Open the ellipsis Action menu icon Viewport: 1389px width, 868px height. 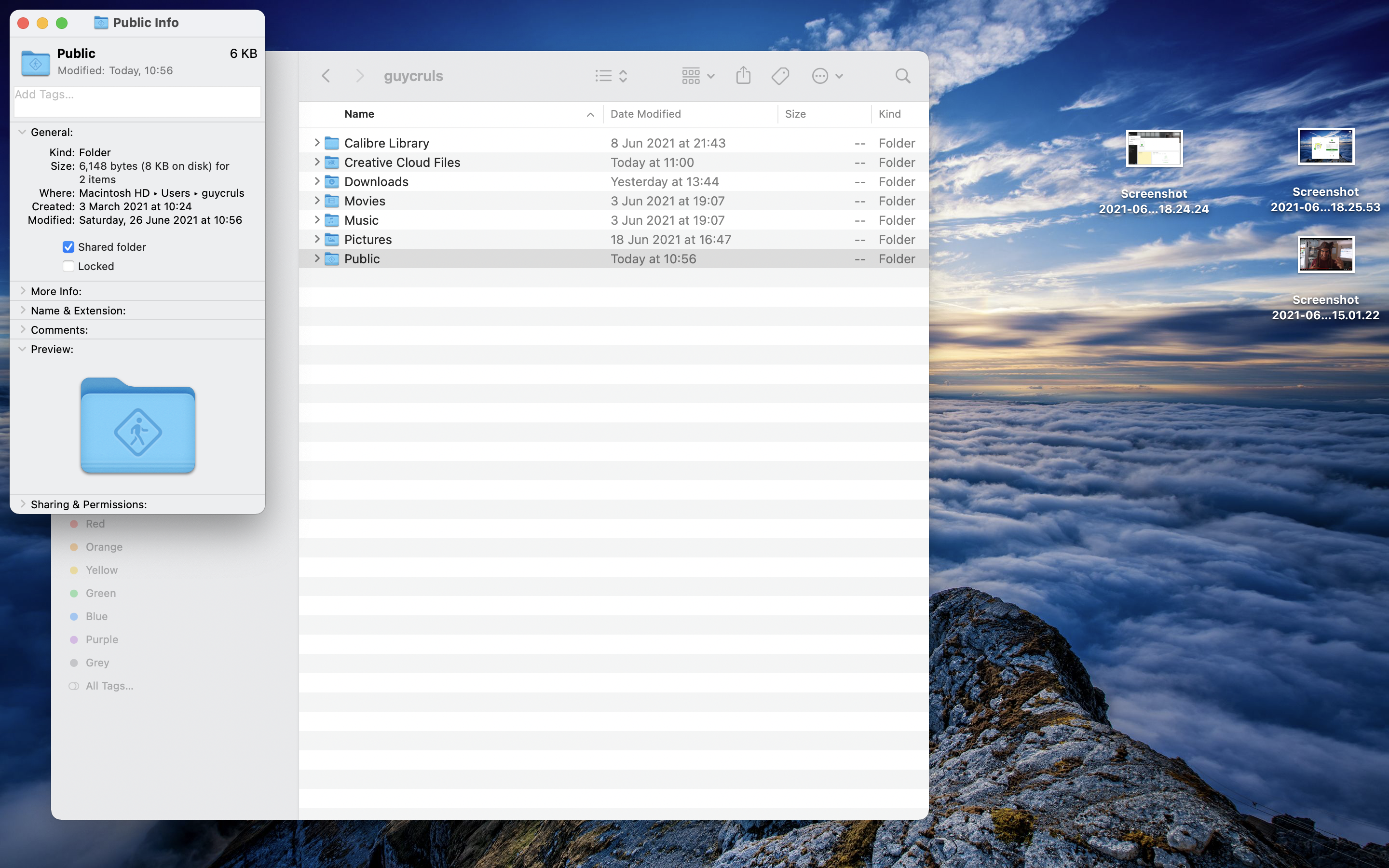[x=827, y=76]
